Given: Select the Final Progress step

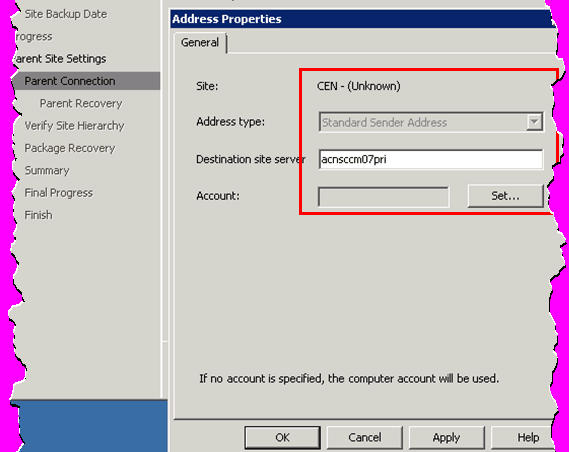Looking at the screenshot, I should pyautogui.click(x=59, y=193).
